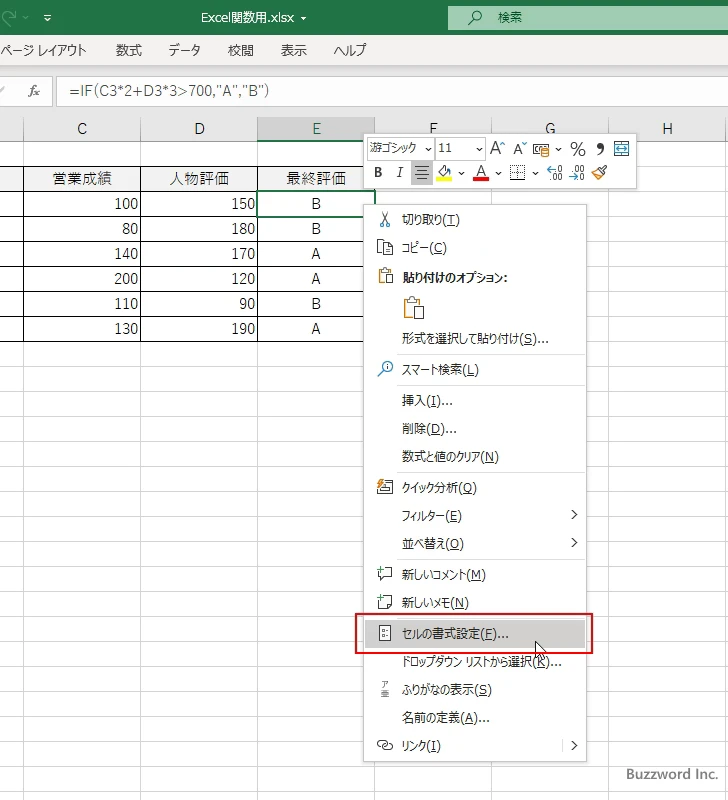728x800 pixels.
Task: Select the 人物評価 header cell
Action: pyautogui.click(x=199, y=179)
